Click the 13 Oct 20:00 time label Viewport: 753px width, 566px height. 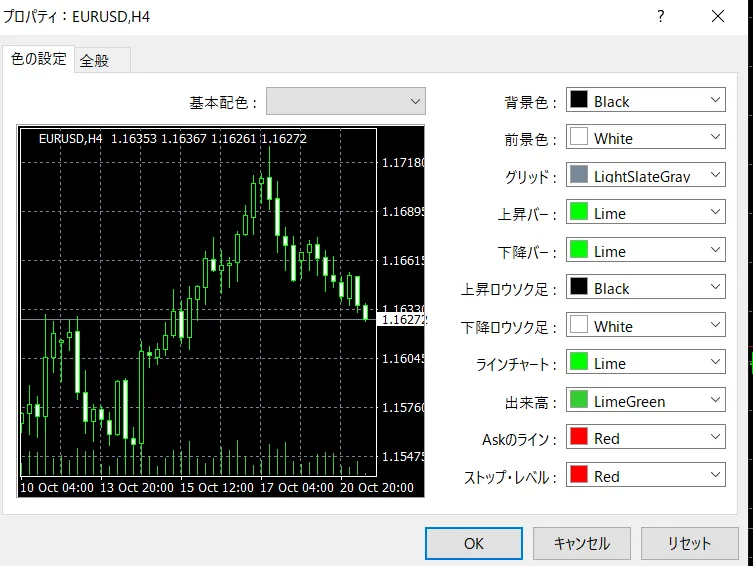(x=137, y=488)
